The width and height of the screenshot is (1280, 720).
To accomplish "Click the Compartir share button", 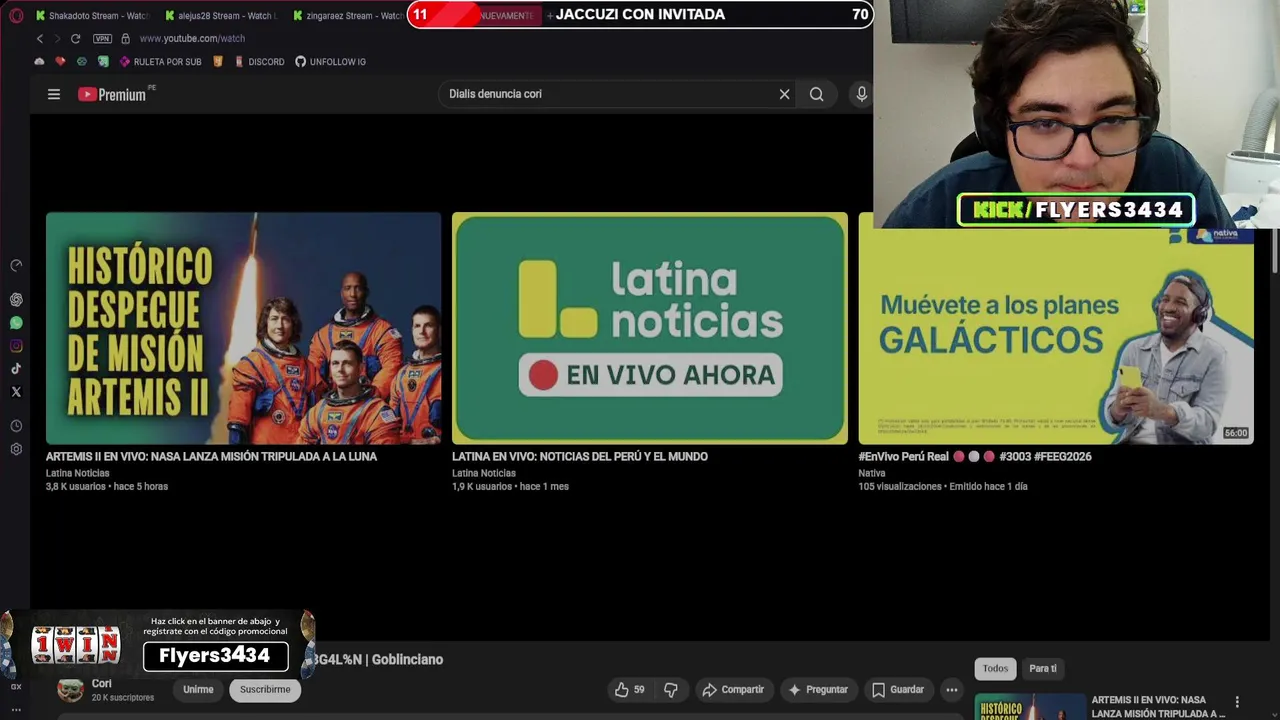I will coord(733,689).
